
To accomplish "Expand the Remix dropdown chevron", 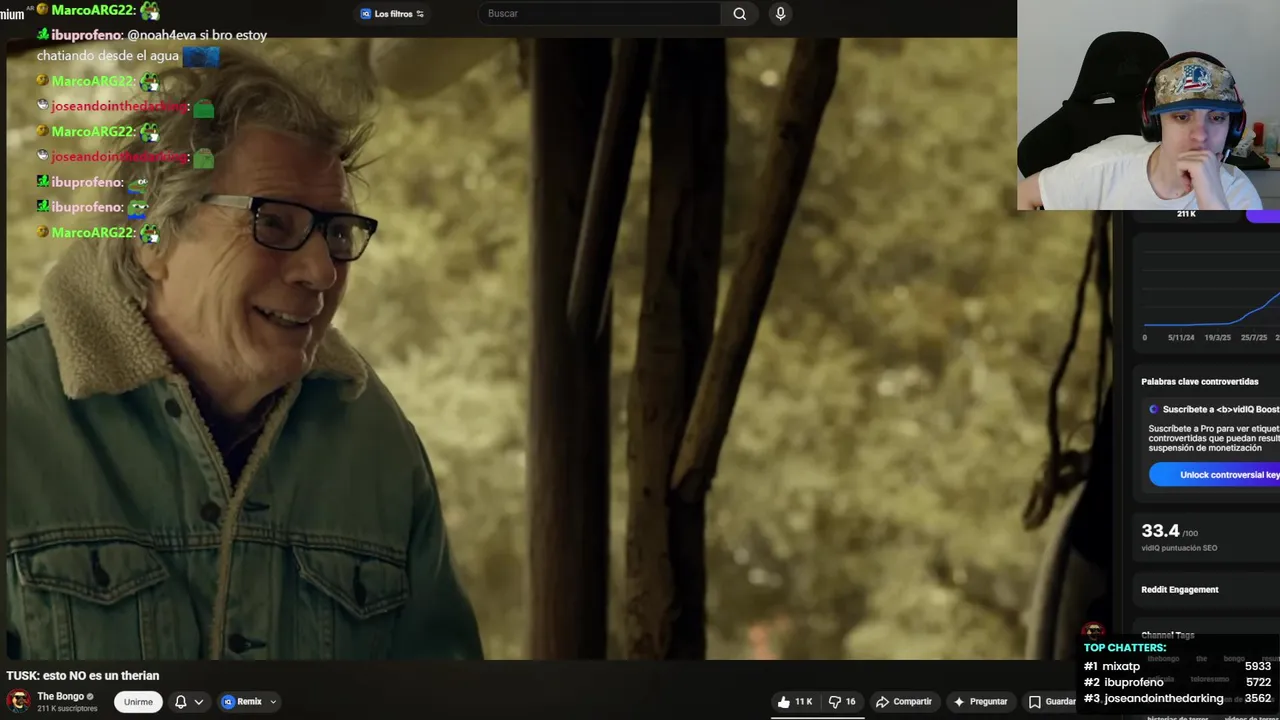I will (x=273, y=702).
